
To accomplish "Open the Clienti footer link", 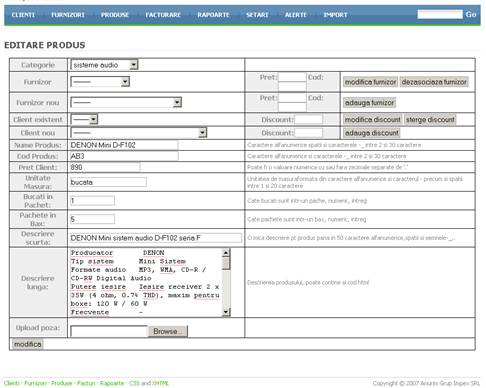I will [11, 383].
